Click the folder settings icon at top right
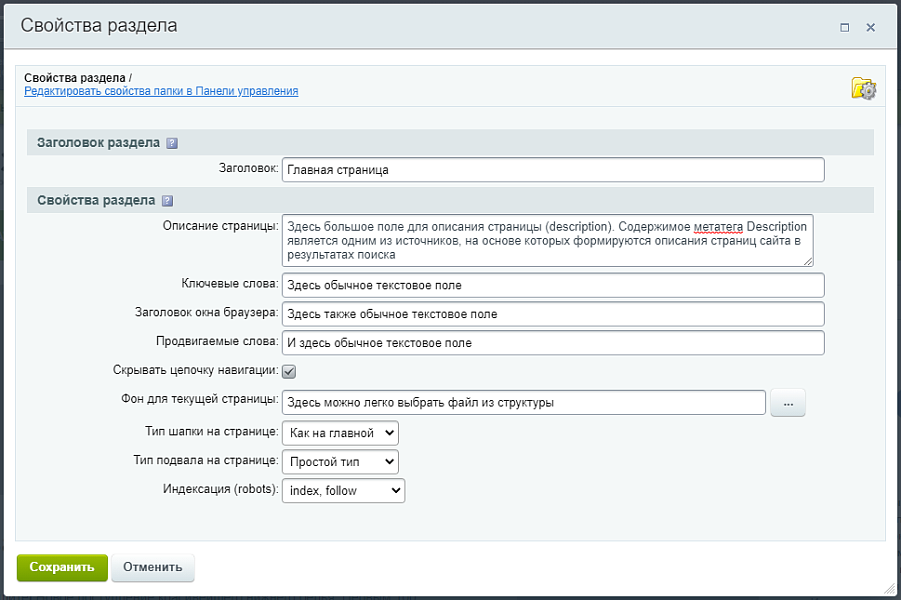Image resolution: width=901 pixels, height=600 pixels. pos(863,88)
